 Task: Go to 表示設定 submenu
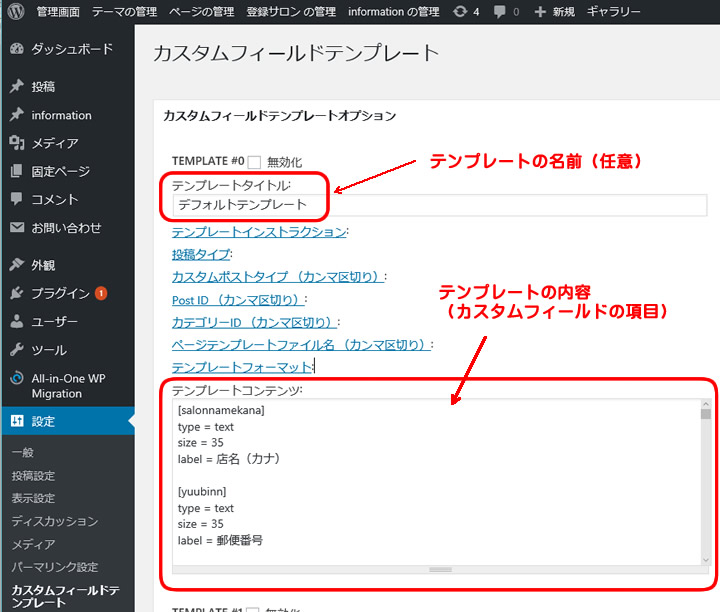point(33,498)
